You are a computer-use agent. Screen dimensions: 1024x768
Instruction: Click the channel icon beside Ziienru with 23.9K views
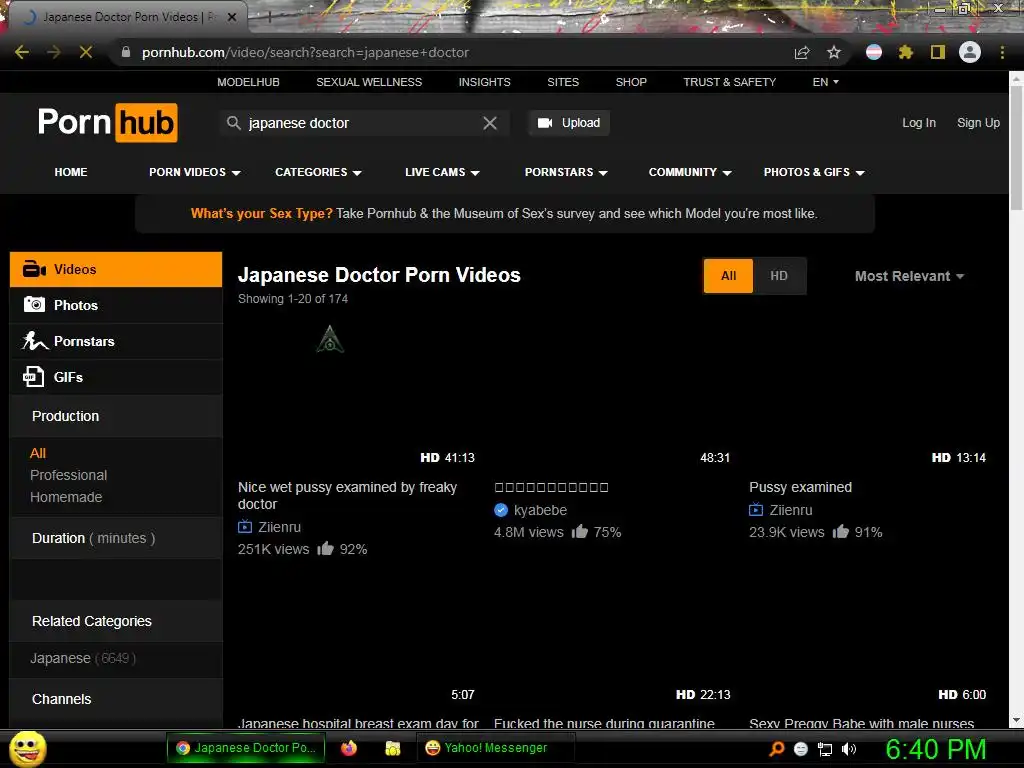(756, 510)
